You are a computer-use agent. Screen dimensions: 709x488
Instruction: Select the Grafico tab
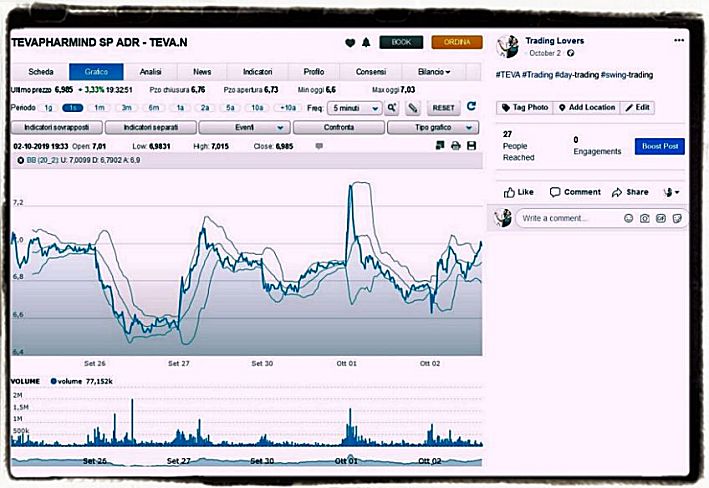tap(96, 72)
